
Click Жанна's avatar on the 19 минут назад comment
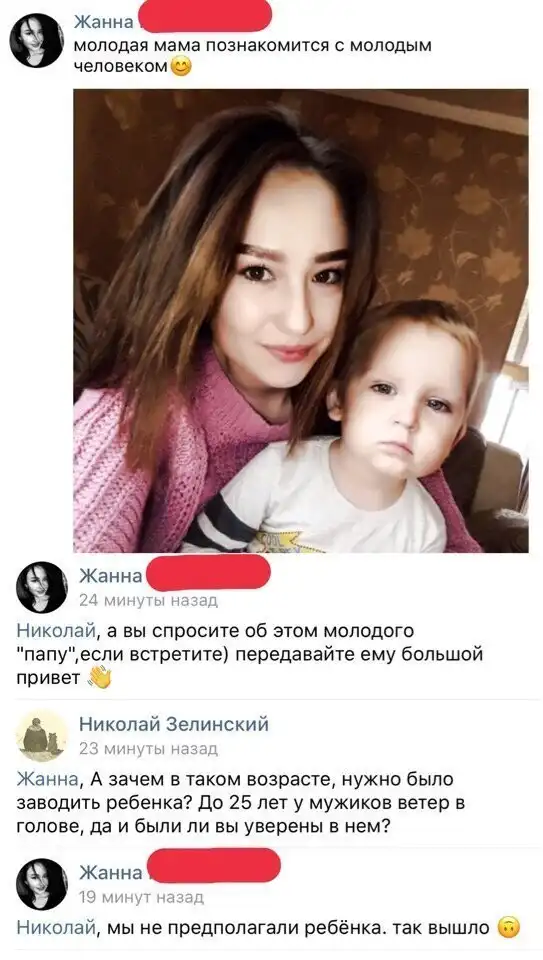tap(42, 884)
